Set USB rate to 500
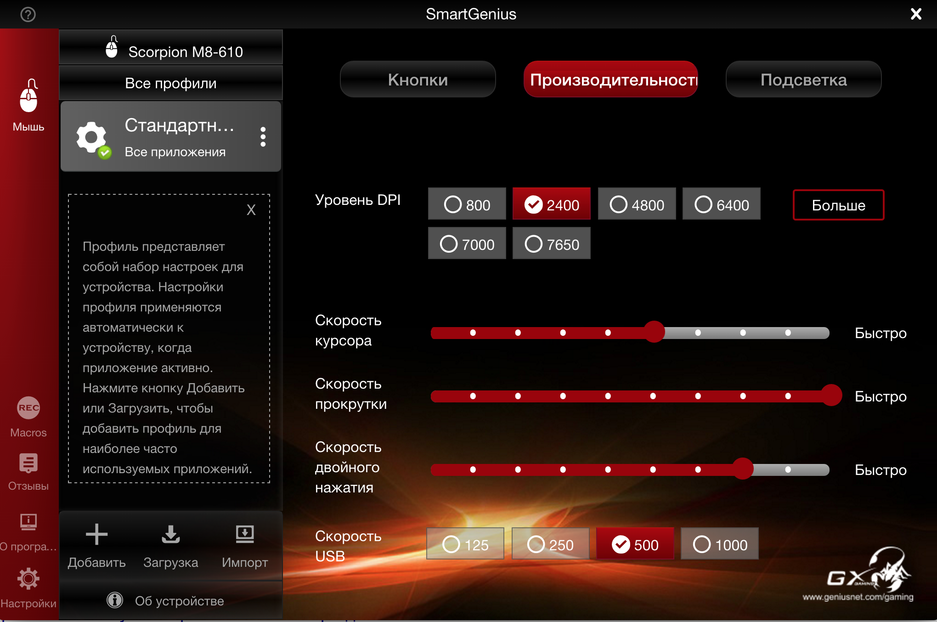Image resolution: width=937 pixels, height=622 pixels. (x=635, y=544)
